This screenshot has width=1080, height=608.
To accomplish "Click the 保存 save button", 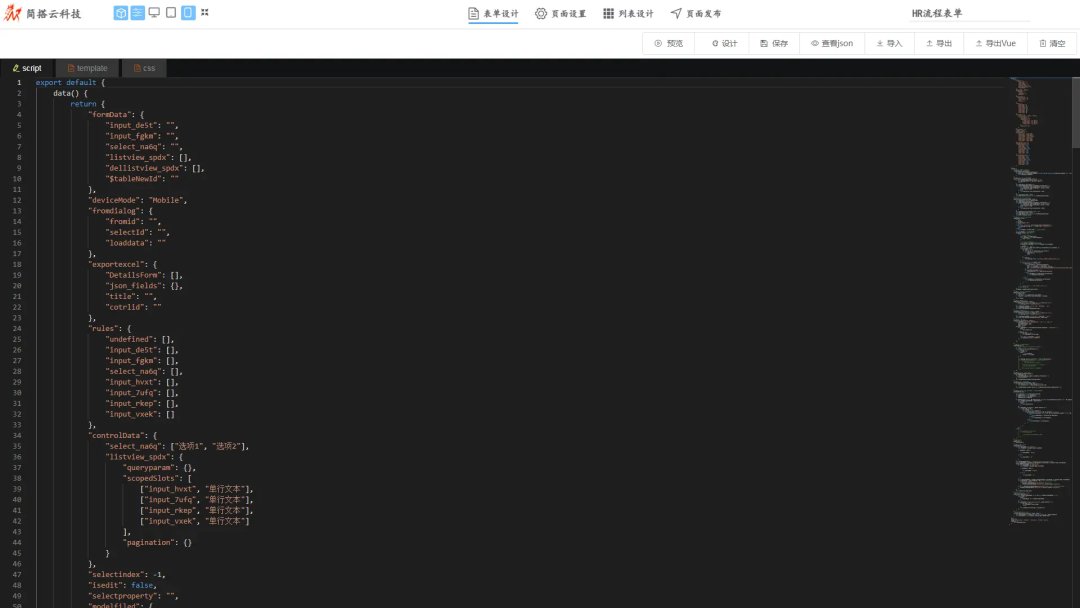I will click(774, 43).
